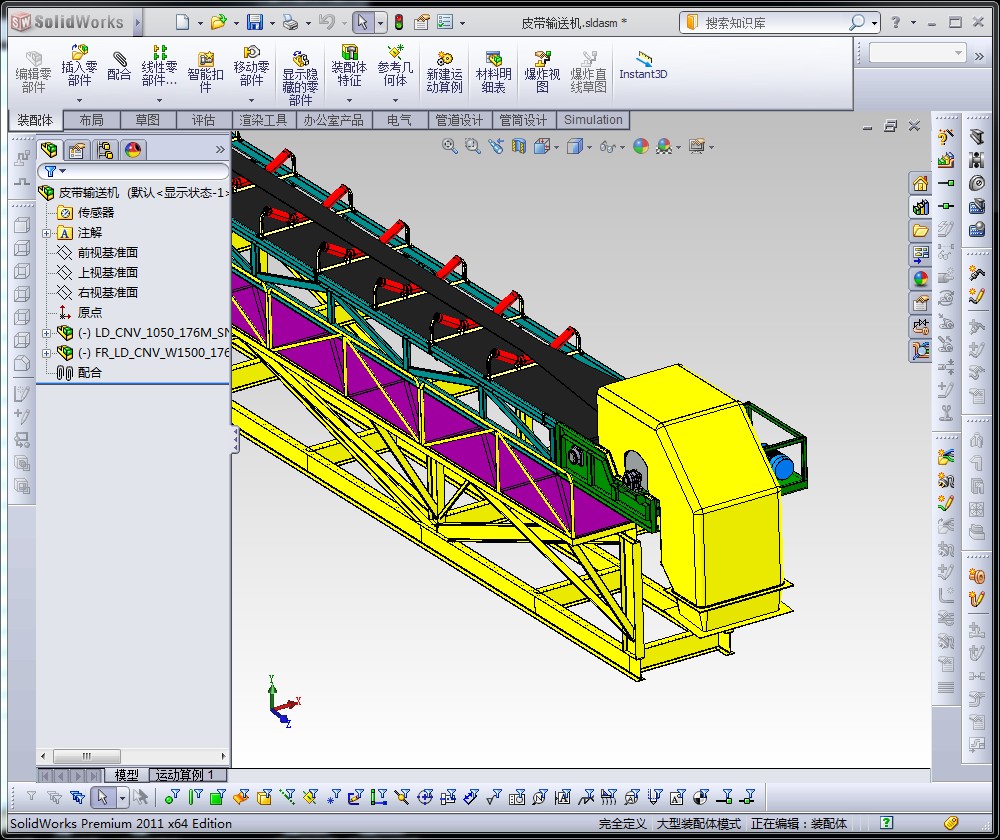Open the Options checklist icon
Image resolution: width=1000 pixels, height=840 pixels.
(x=445, y=22)
